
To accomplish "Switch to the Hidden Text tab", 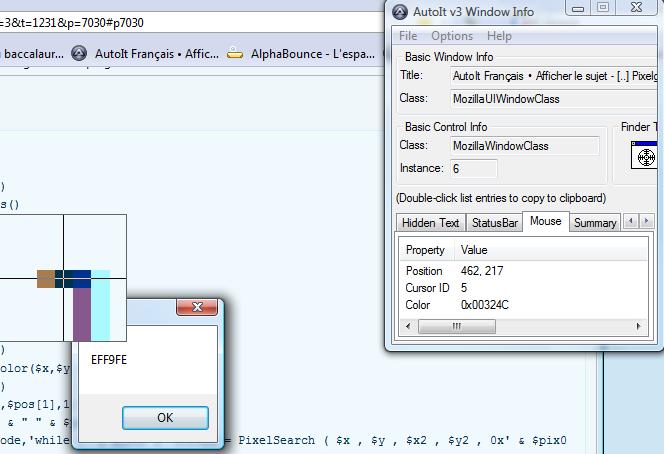I will [430, 223].
